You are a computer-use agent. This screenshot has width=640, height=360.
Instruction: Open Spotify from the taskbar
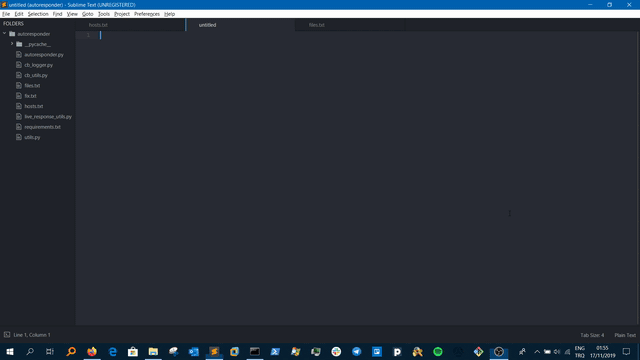click(x=438, y=351)
